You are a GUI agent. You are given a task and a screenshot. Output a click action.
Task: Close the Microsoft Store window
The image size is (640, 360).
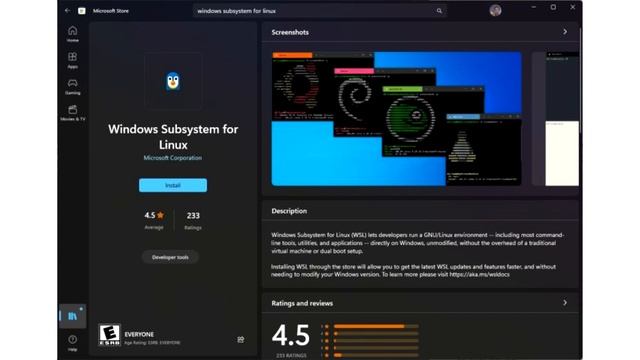click(x=573, y=7)
